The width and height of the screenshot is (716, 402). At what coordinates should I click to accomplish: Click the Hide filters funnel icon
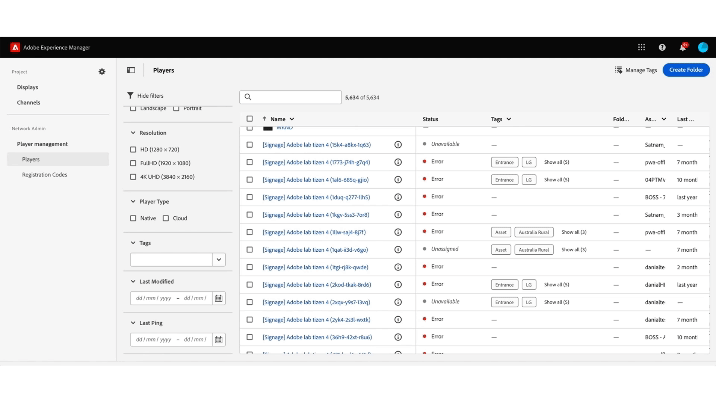(x=130, y=95)
